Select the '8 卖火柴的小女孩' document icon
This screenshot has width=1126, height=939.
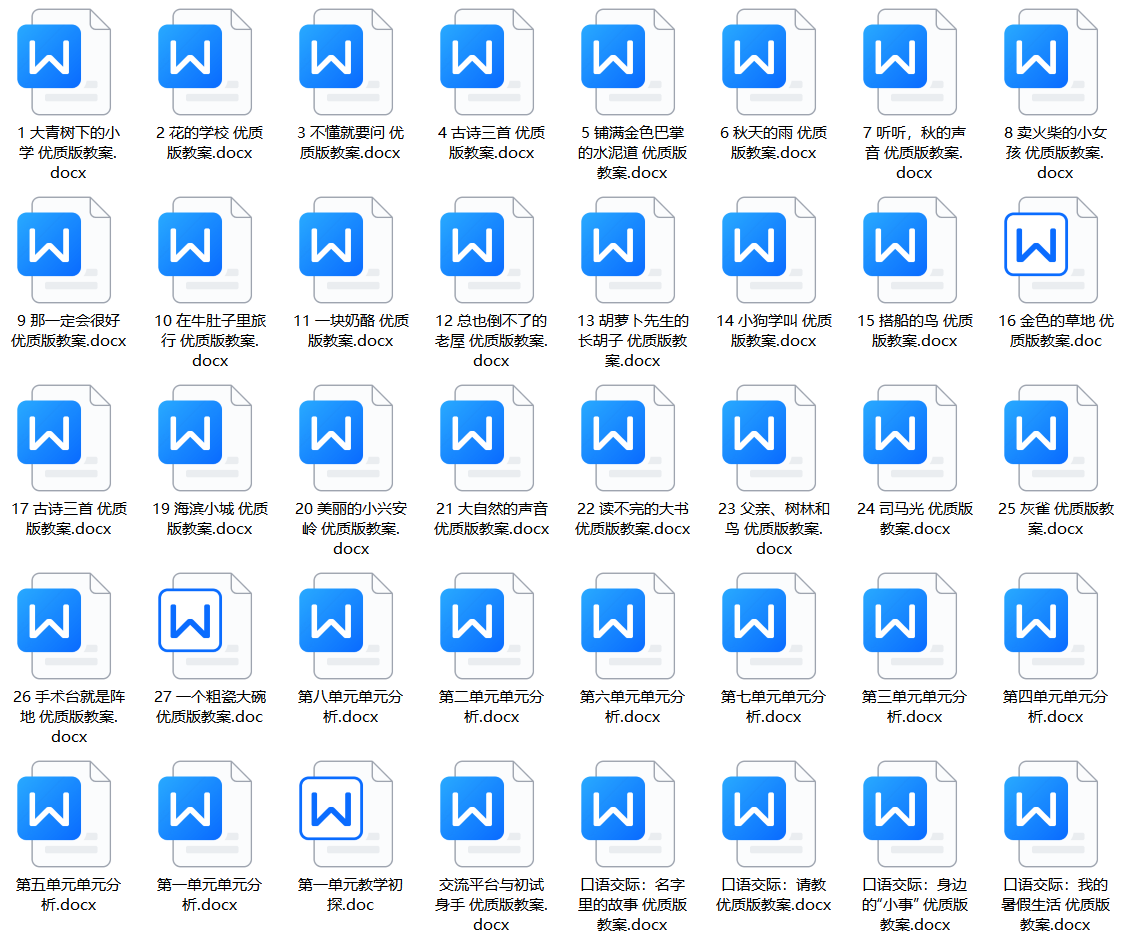1051,62
